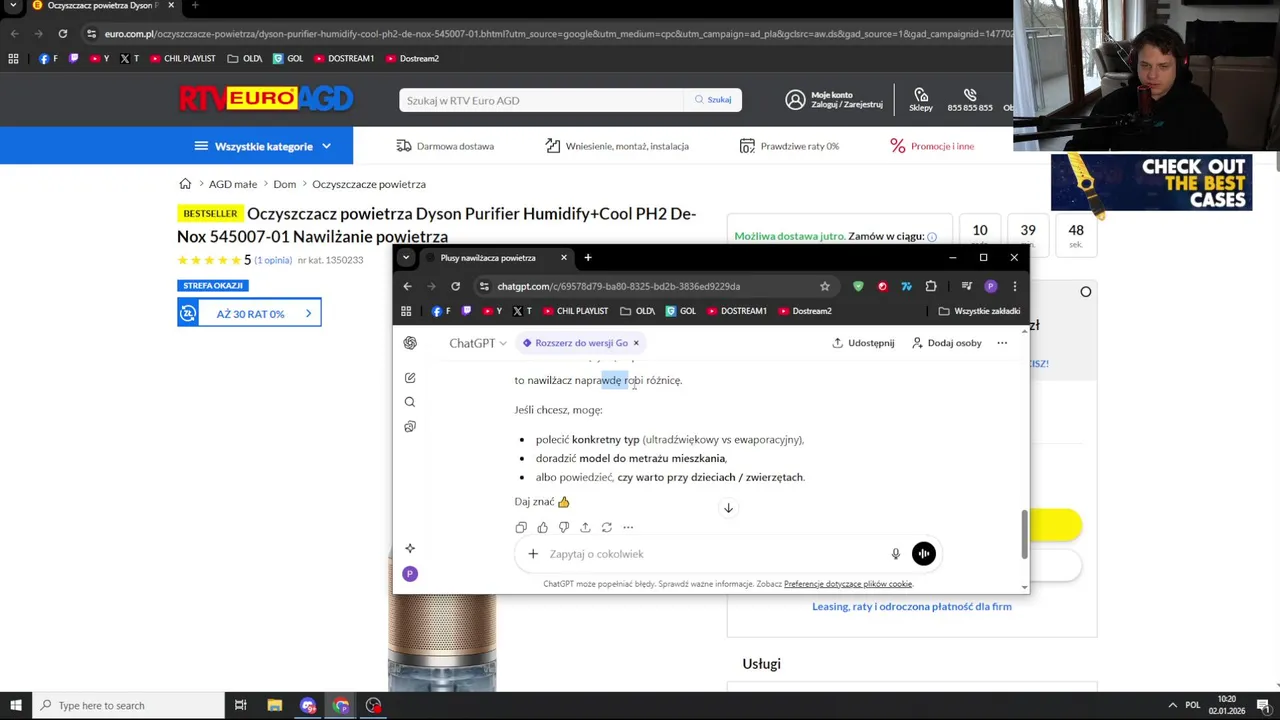Open the red extension icon in ChatGPT window
Viewport: 1280px width, 720px height.
point(882,286)
